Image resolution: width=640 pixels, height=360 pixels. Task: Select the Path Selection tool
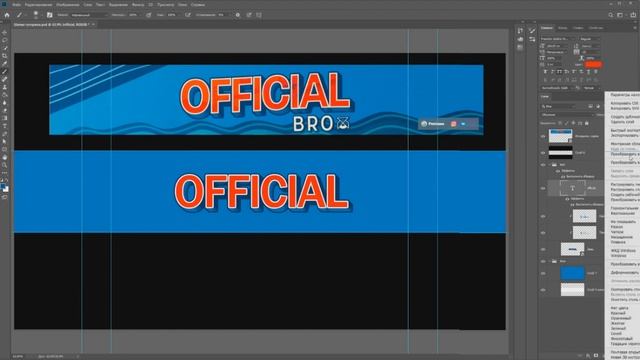coord(4,141)
